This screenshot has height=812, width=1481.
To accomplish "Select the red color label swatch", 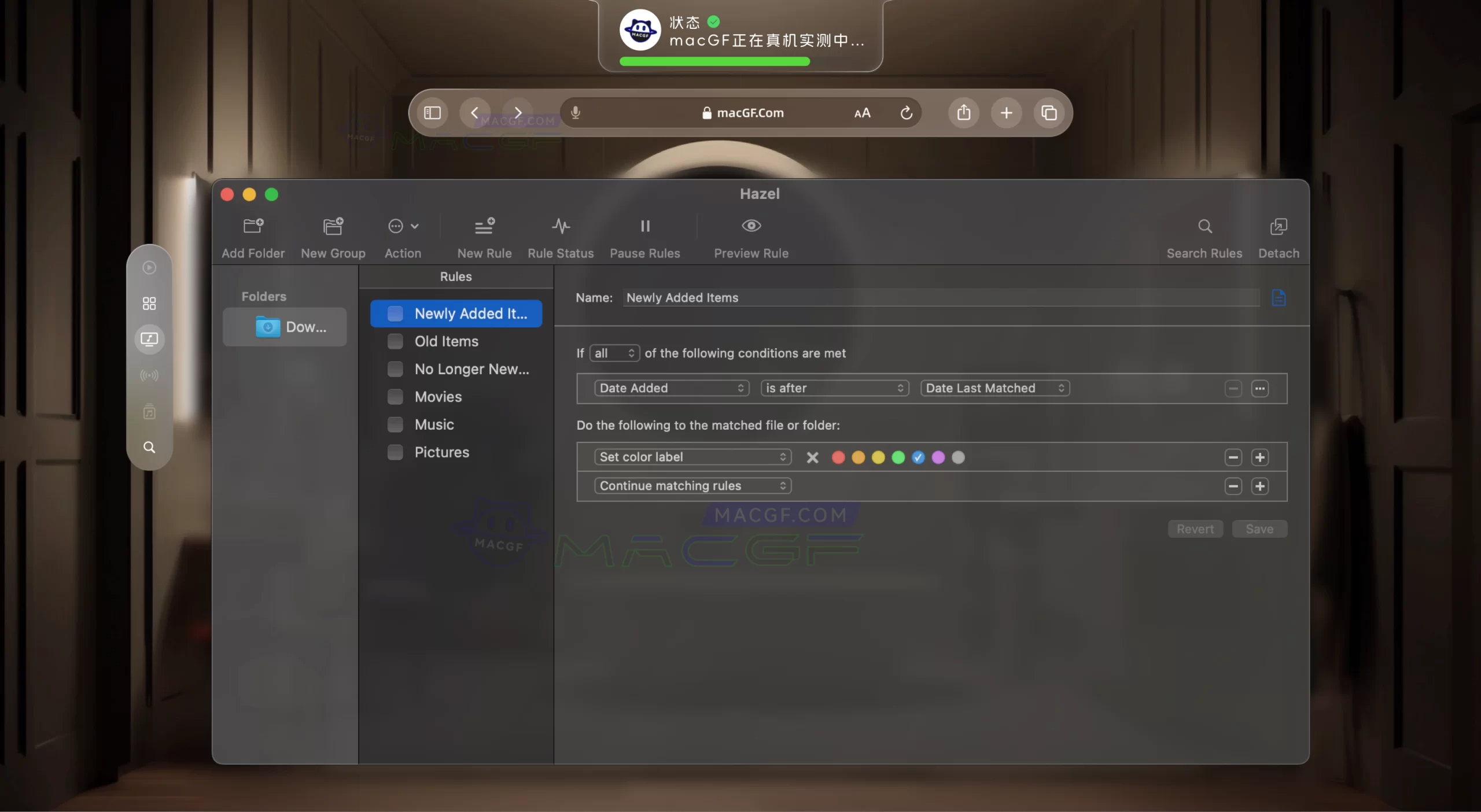I will tap(837, 457).
